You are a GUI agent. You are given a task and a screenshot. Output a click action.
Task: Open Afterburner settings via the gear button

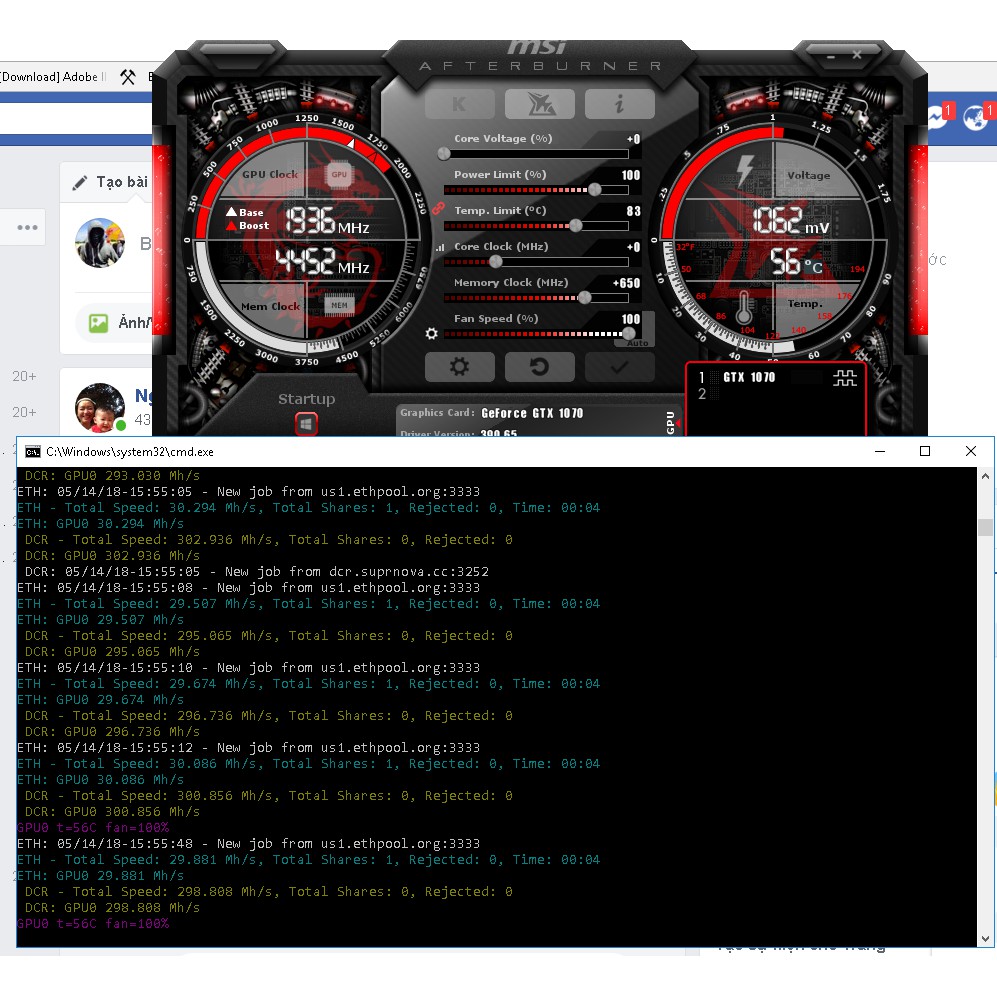(459, 367)
